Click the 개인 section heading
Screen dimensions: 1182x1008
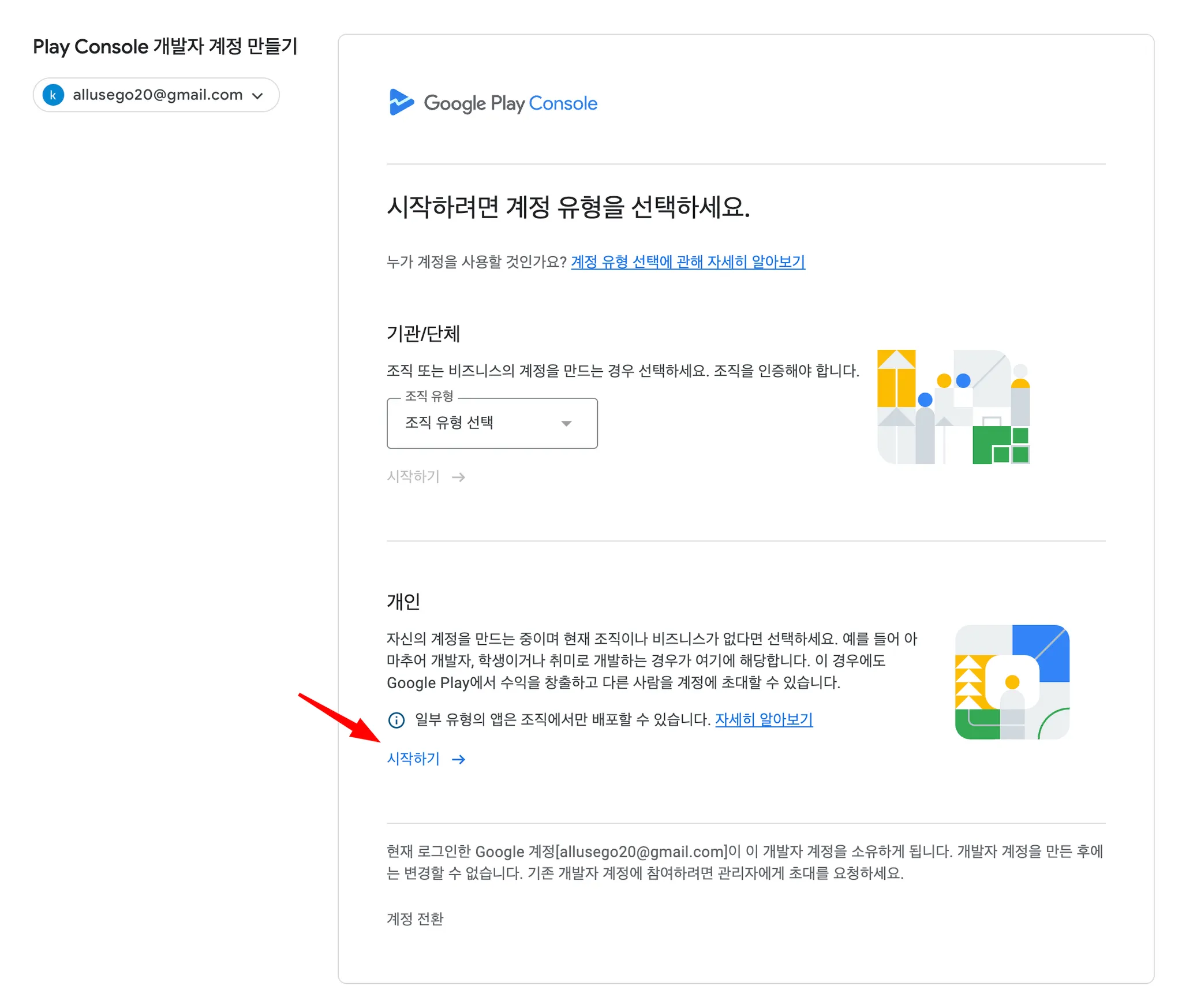(x=403, y=602)
